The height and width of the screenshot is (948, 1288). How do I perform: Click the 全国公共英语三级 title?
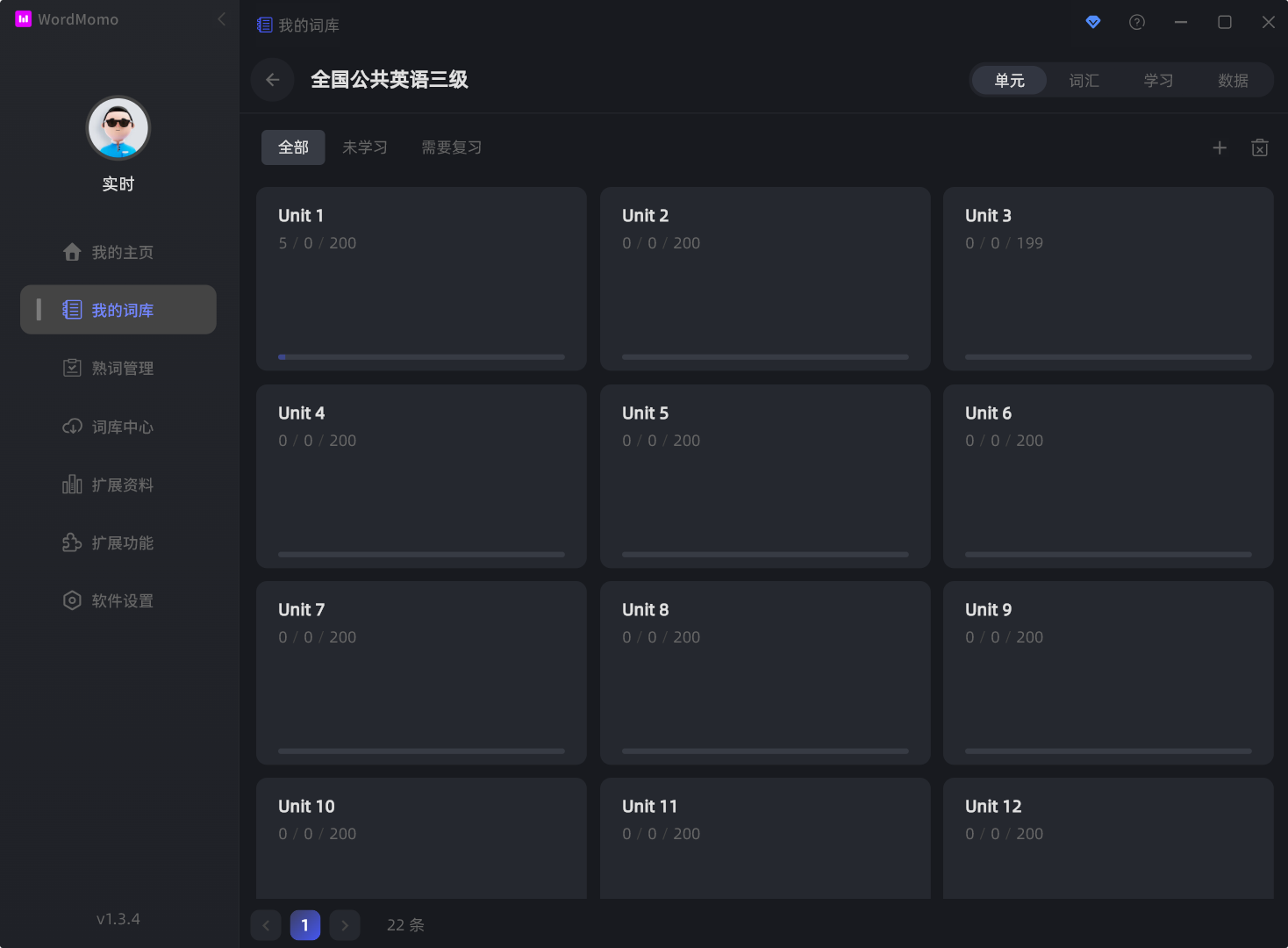tap(390, 80)
